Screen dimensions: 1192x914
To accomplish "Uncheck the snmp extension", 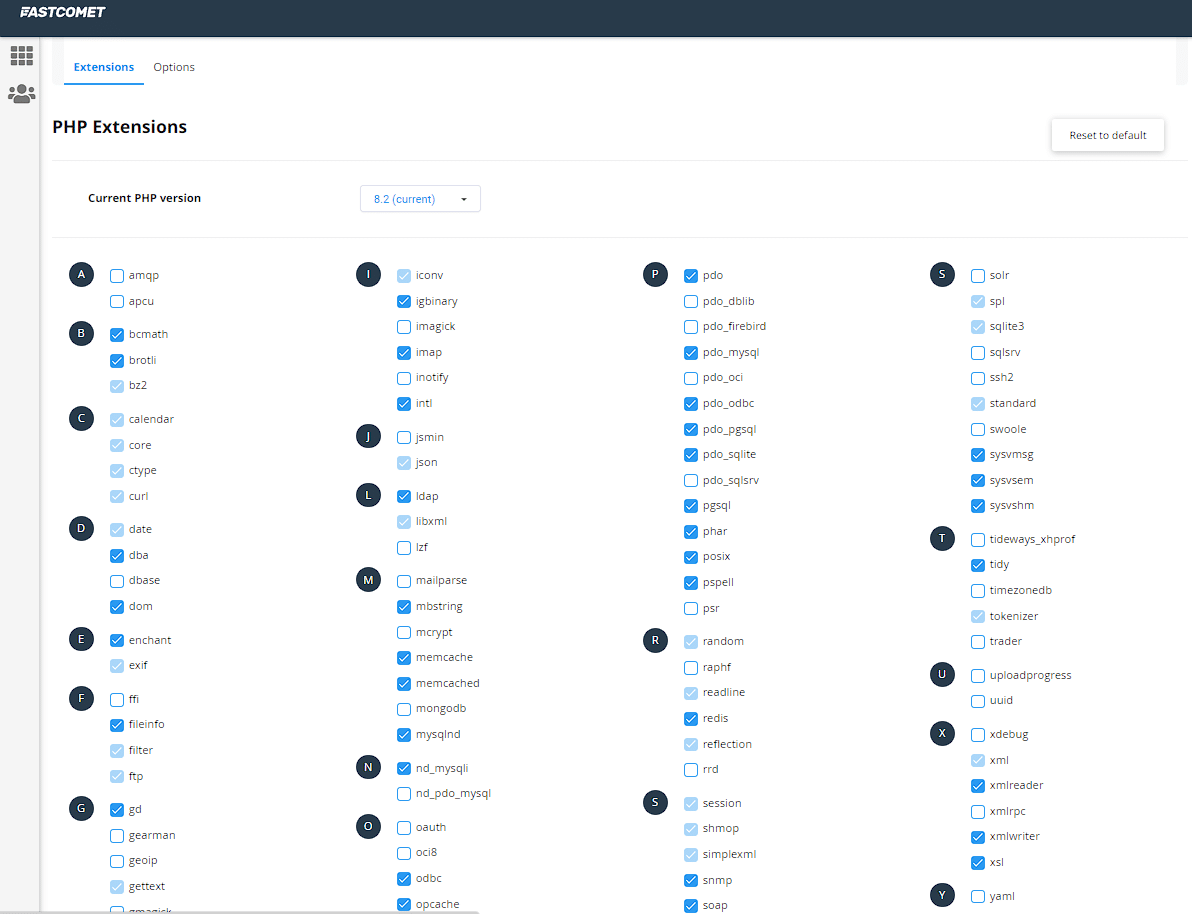I will tap(691, 881).
